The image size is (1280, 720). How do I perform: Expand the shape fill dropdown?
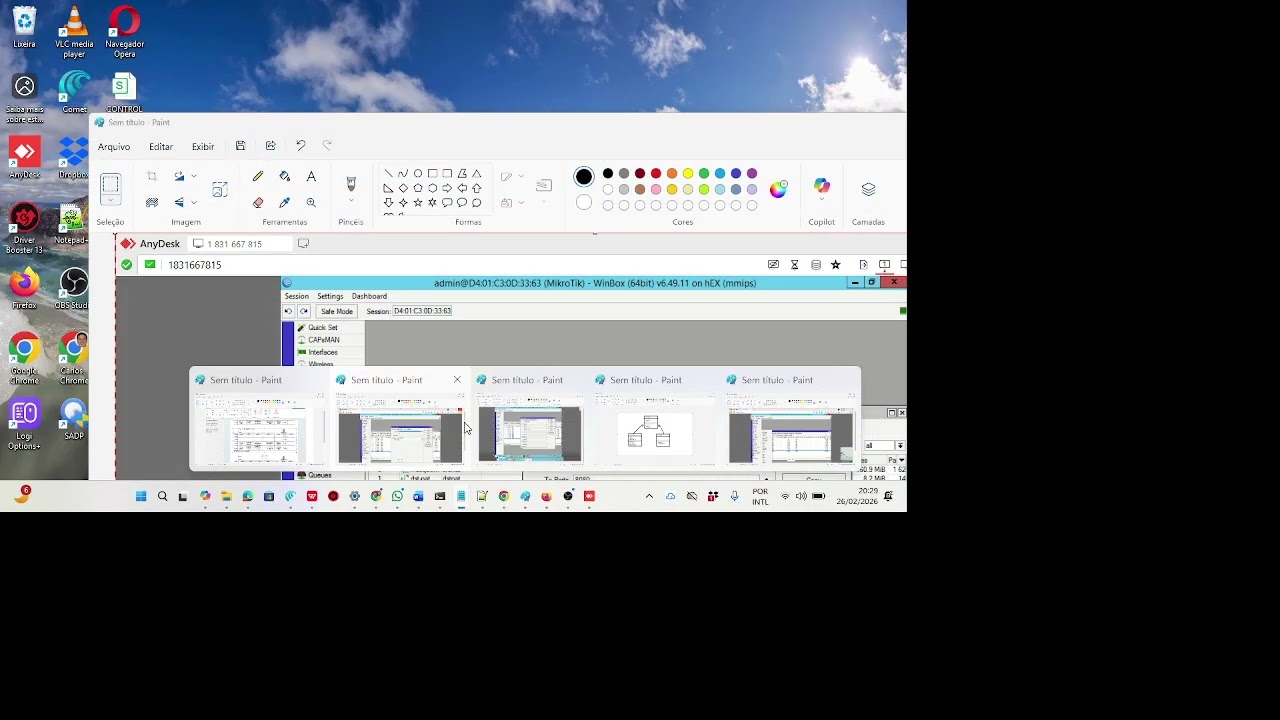click(x=521, y=203)
